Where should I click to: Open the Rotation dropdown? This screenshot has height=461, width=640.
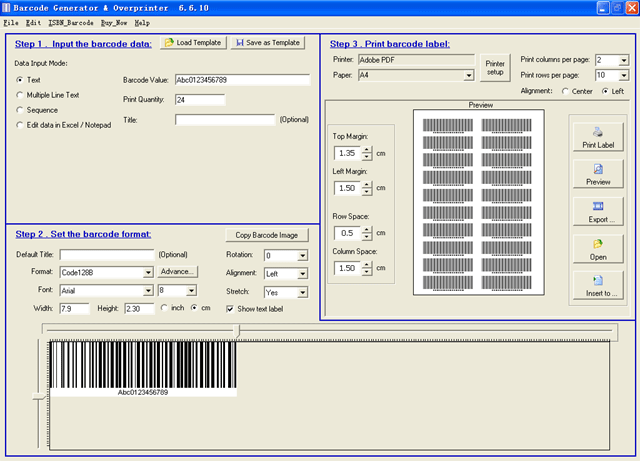302,256
